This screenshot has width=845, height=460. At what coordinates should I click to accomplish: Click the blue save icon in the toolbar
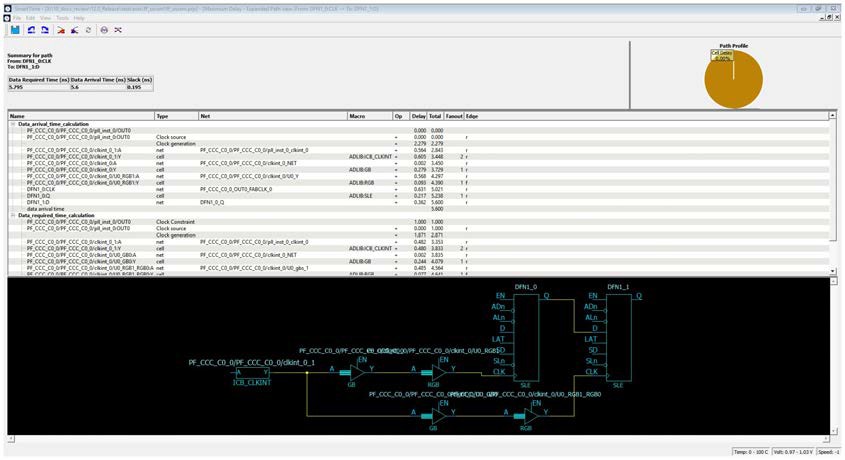pyautogui.click(x=15, y=30)
